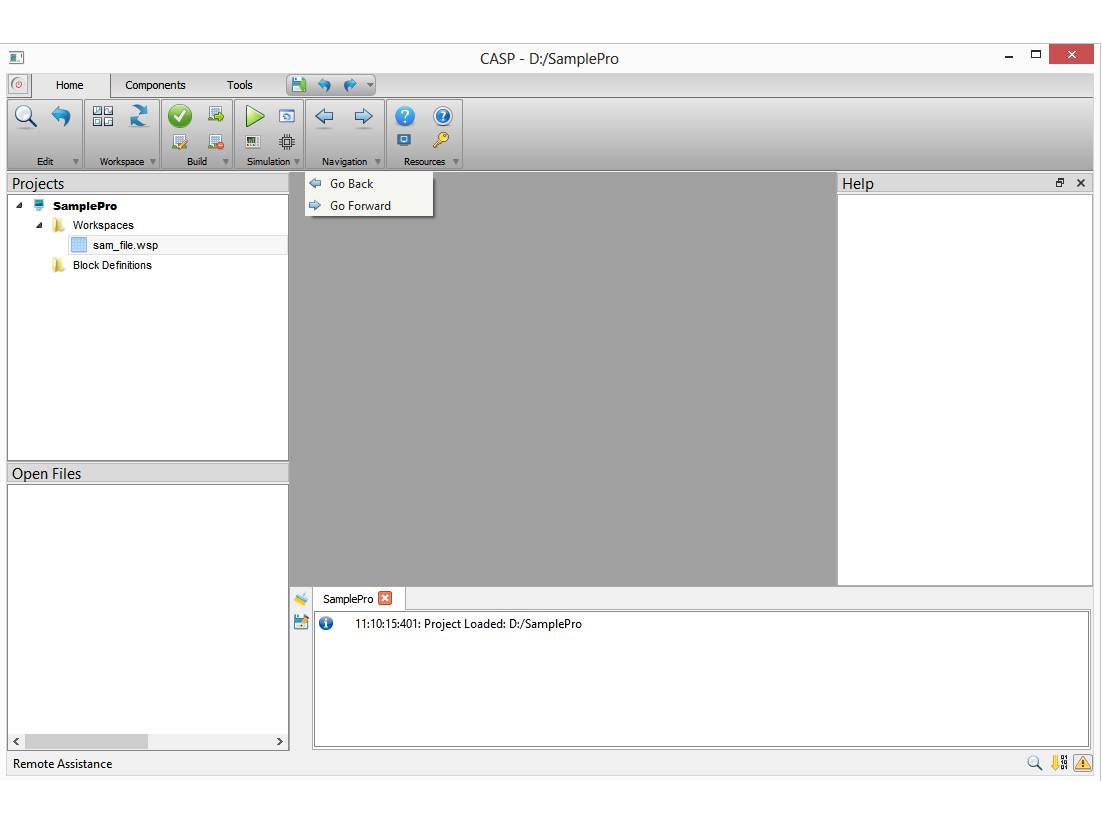Screen dimensions: 1102x821
Task: Click the workspace grid layout icon
Action: click(103, 116)
